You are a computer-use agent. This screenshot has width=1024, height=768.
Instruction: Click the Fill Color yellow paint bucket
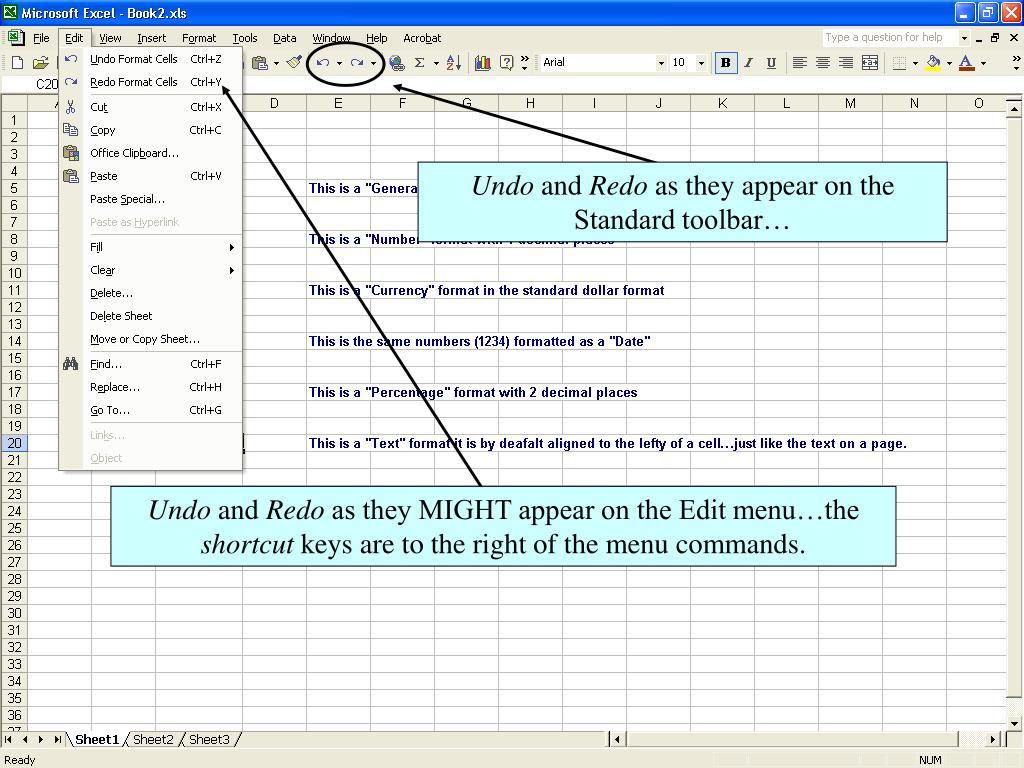933,63
